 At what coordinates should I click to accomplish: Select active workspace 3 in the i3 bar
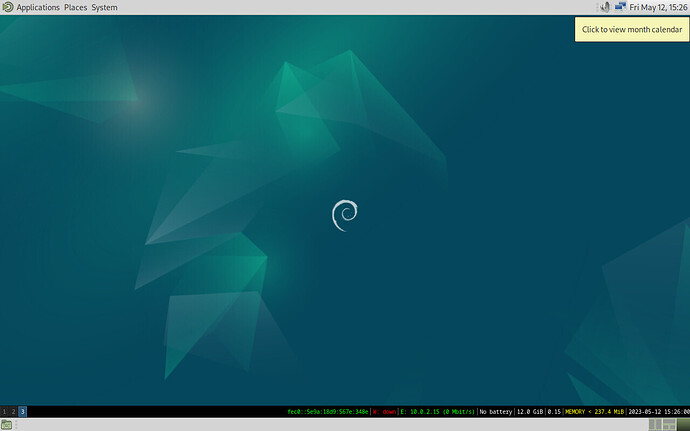tap(22, 412)
